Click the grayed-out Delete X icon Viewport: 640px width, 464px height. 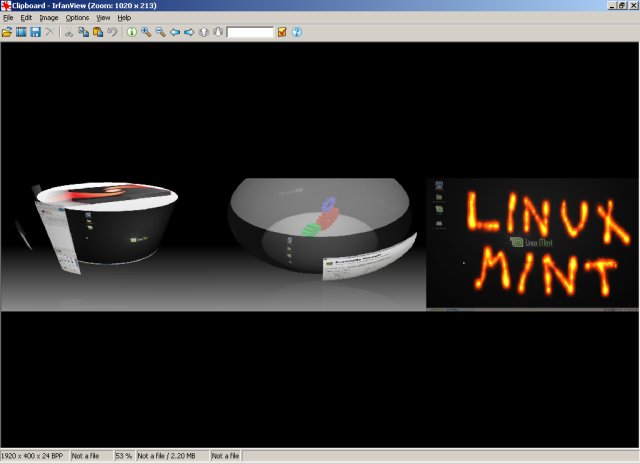[x=49, y=32]
